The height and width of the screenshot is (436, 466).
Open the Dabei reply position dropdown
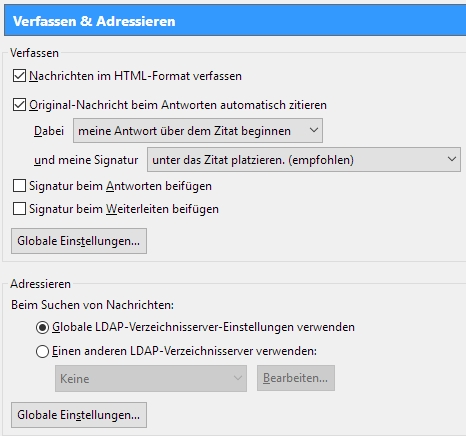point(198,131)
